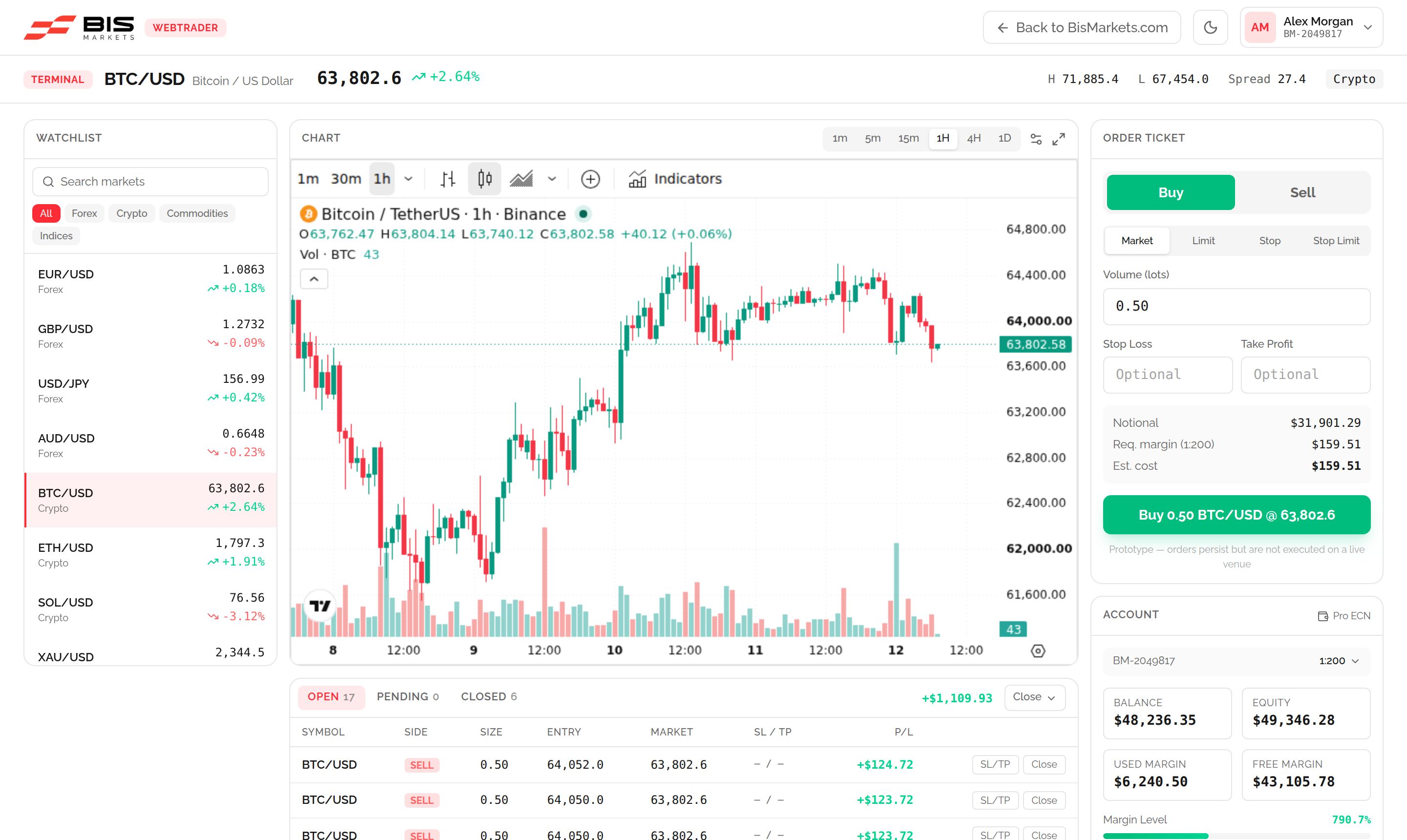Image resolution: width=1407 pixels, height=840 pixels.
Task: Select EUR/USD in watchlist
Action: (x=150, y=281)
